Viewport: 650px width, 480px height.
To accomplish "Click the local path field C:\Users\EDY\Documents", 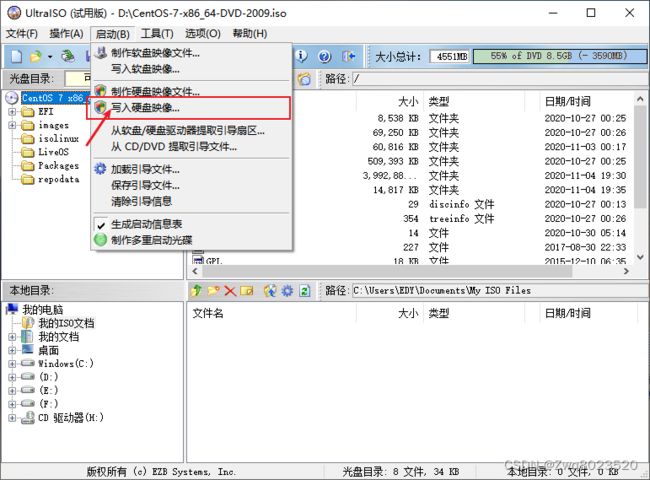I will (x=499, y=291).
